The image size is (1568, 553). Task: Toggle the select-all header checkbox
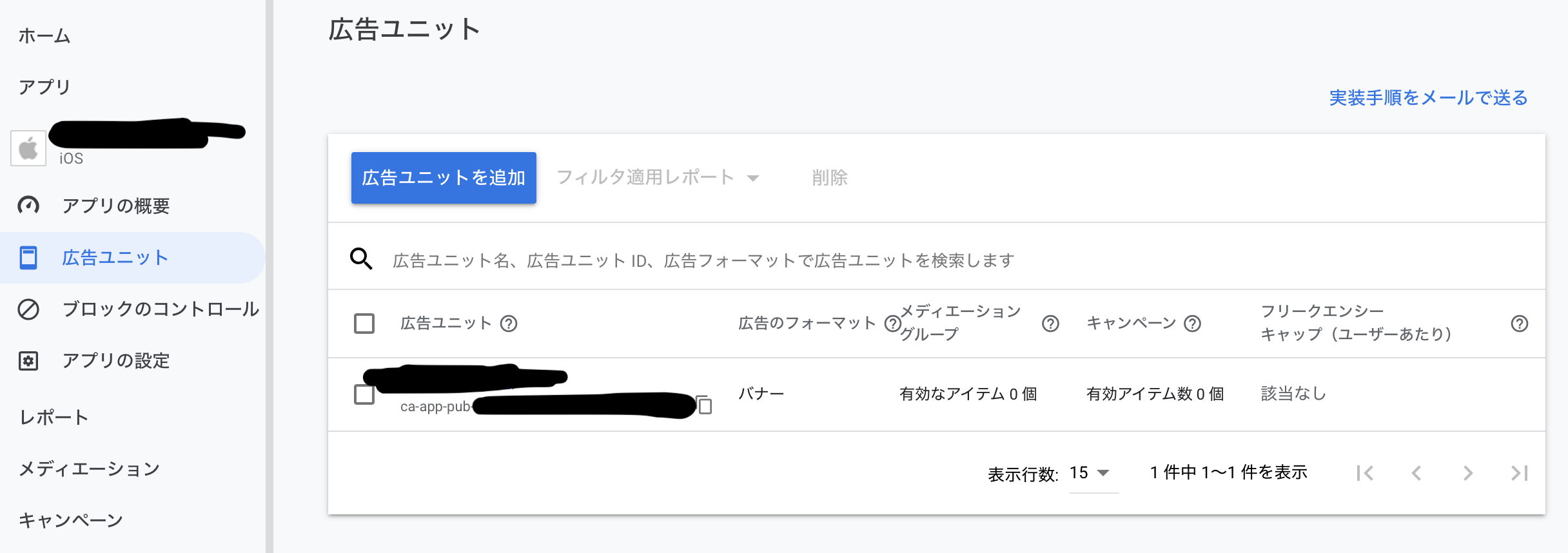coord(364,324)
